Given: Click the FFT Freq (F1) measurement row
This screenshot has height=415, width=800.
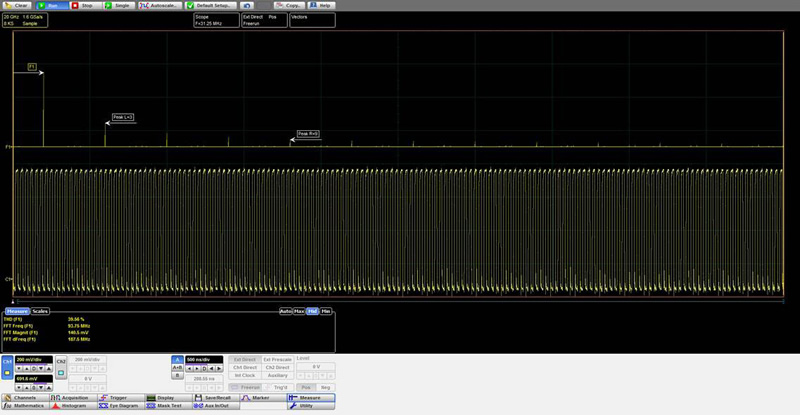Looking at the screenshot, I should point(46,326).
